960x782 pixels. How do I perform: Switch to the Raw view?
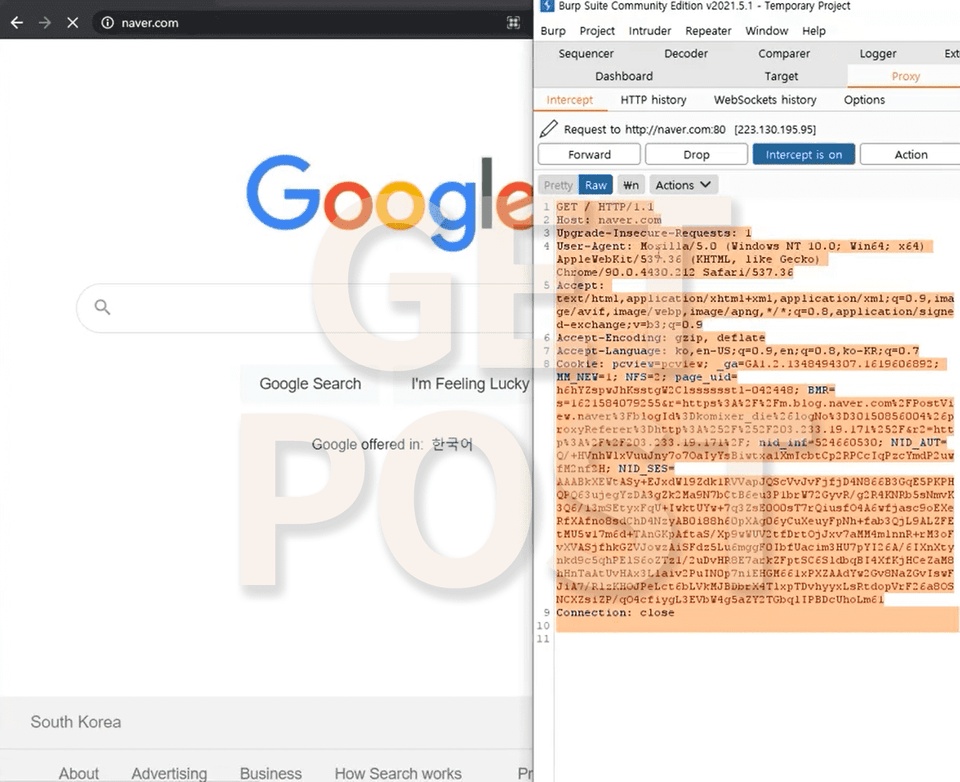(596, 185)
